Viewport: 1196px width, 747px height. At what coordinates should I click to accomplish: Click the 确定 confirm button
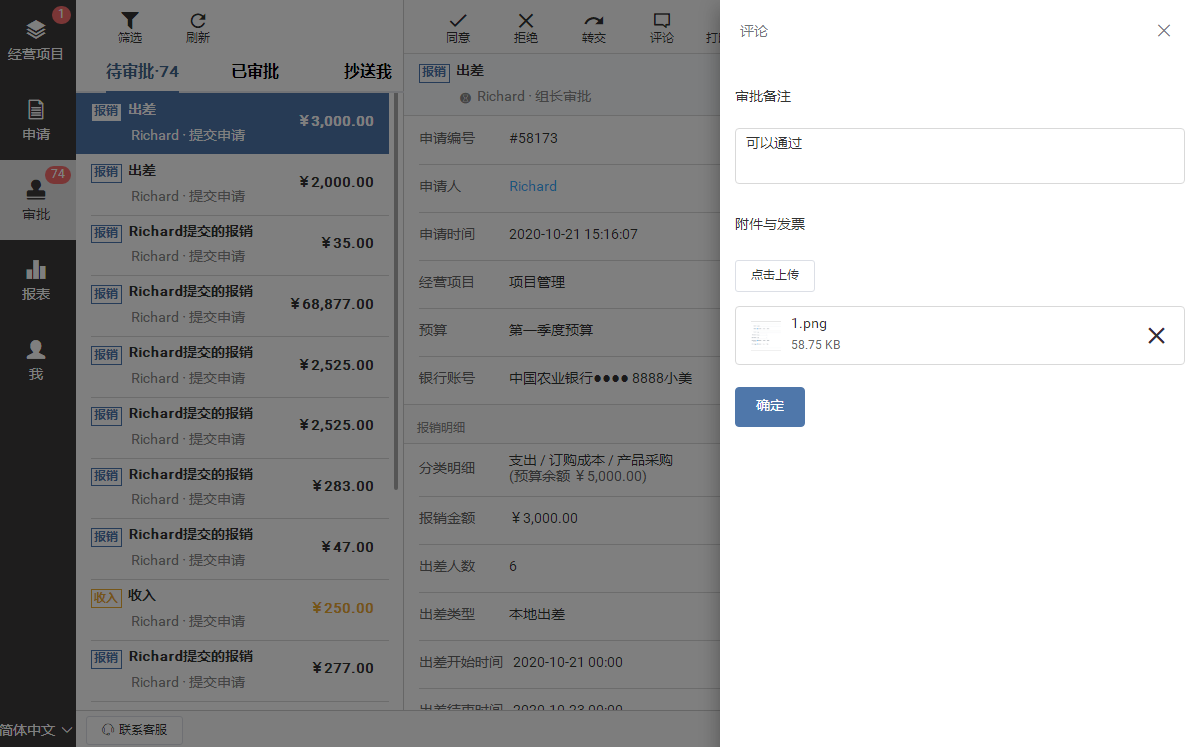point(769,407)
